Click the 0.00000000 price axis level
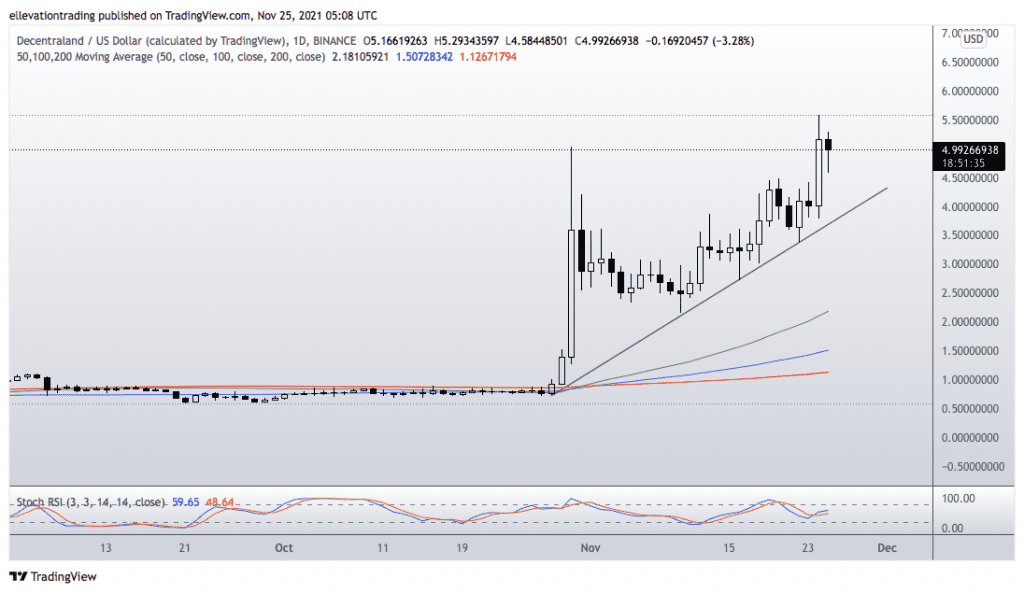This screenshot has height=593, width=1024. click(970, 438)
